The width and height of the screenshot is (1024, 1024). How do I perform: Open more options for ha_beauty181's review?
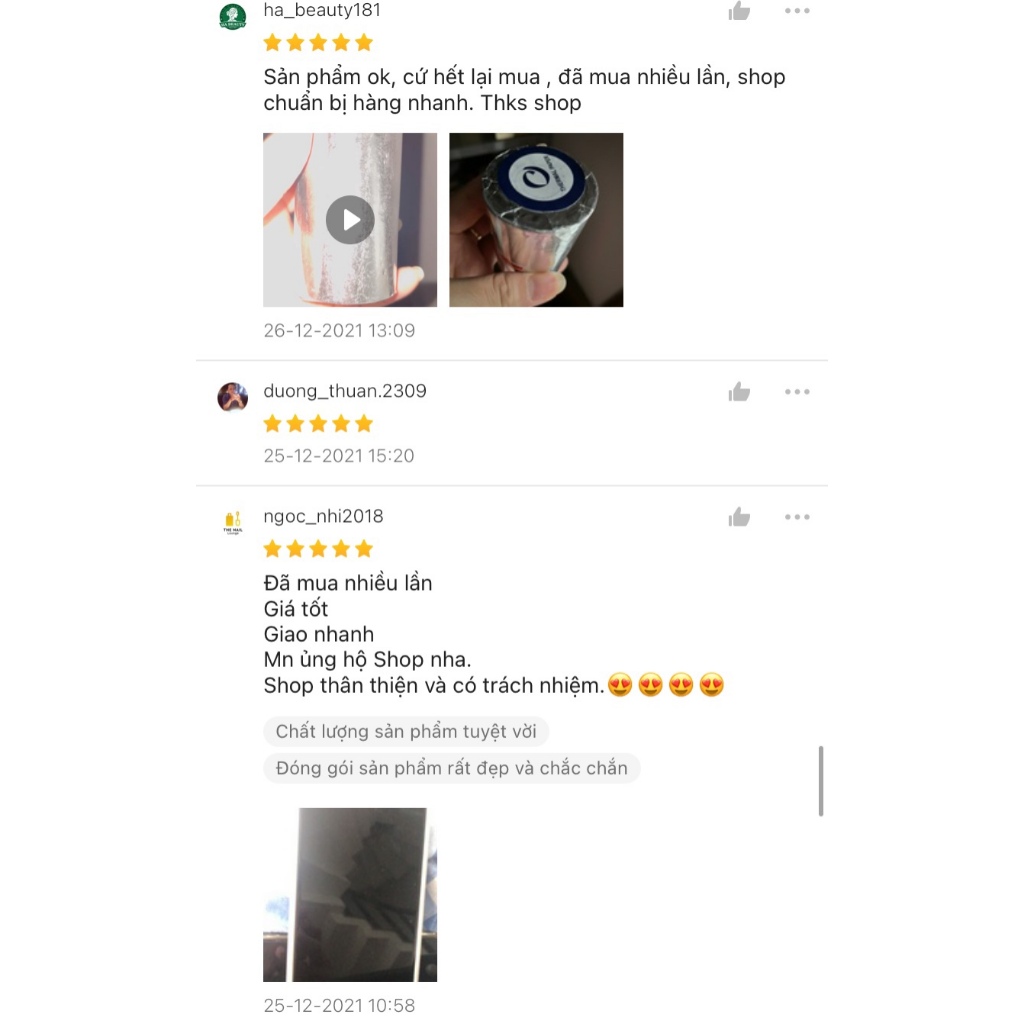pos(797,10)
